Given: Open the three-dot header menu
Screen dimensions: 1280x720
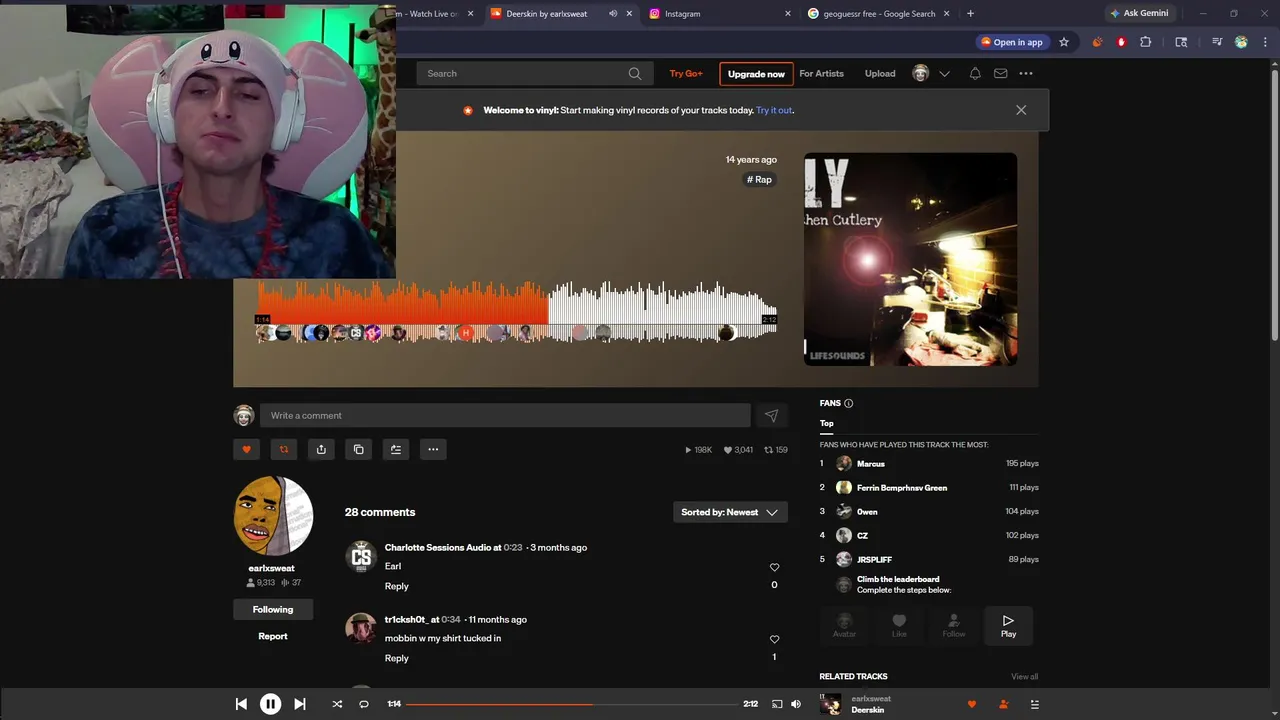Looking at the screenshot, I should [x=1026, y=73].
